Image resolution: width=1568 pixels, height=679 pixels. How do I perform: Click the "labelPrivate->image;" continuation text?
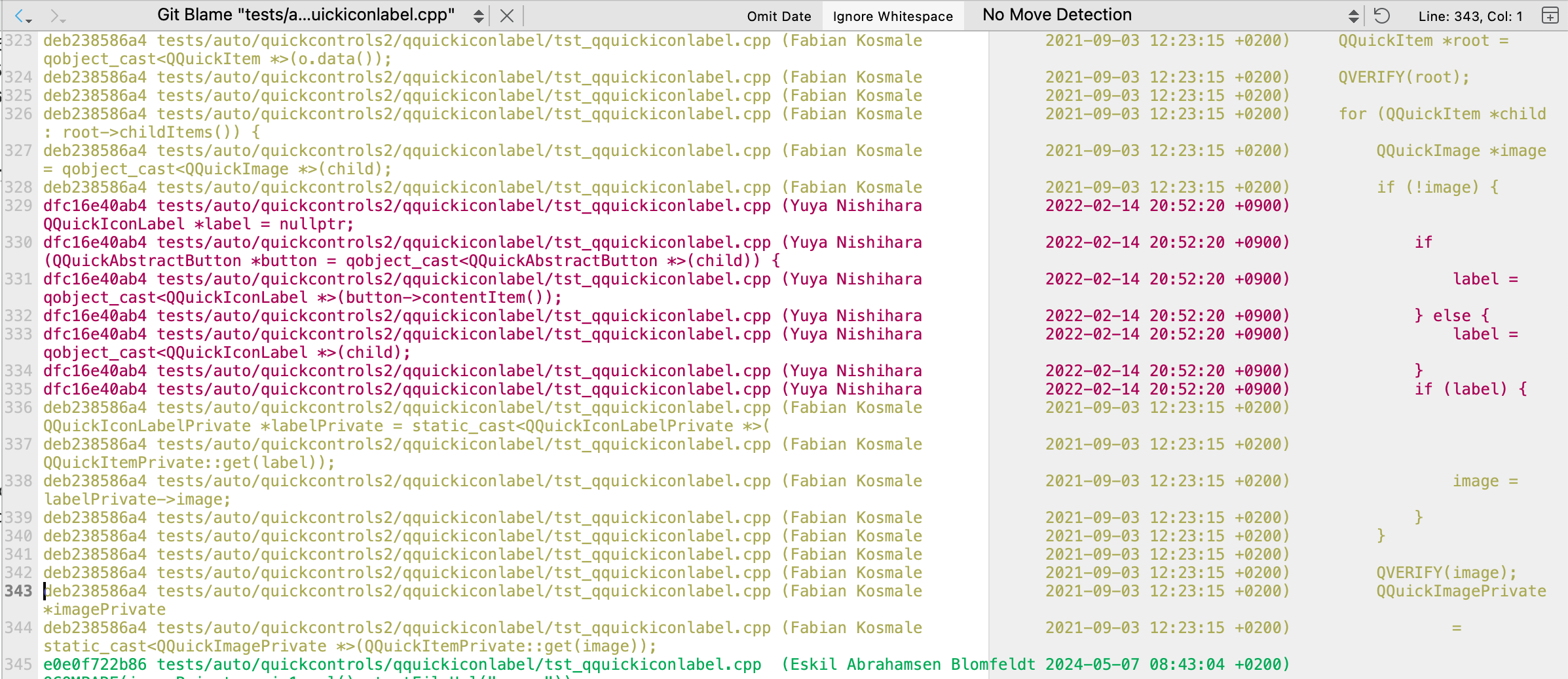137,499
